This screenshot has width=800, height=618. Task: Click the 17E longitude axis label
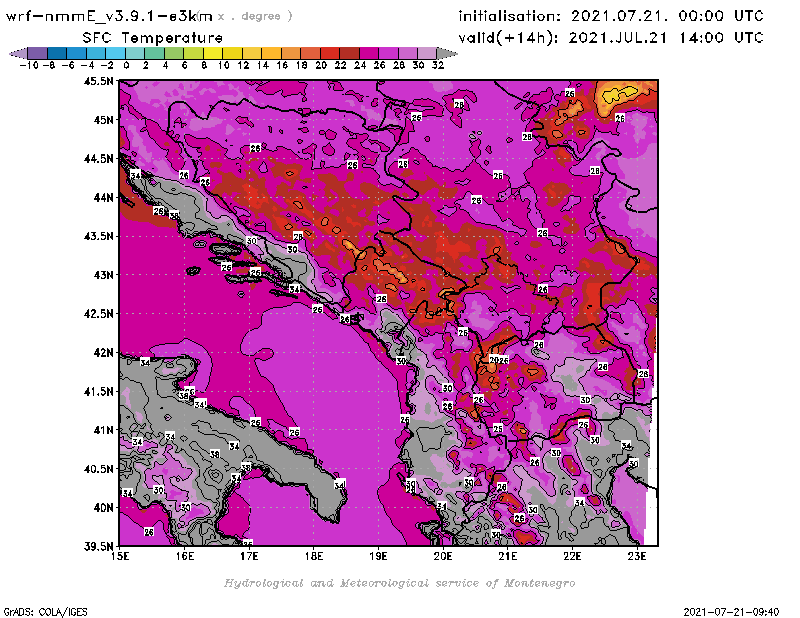point(249,556)
